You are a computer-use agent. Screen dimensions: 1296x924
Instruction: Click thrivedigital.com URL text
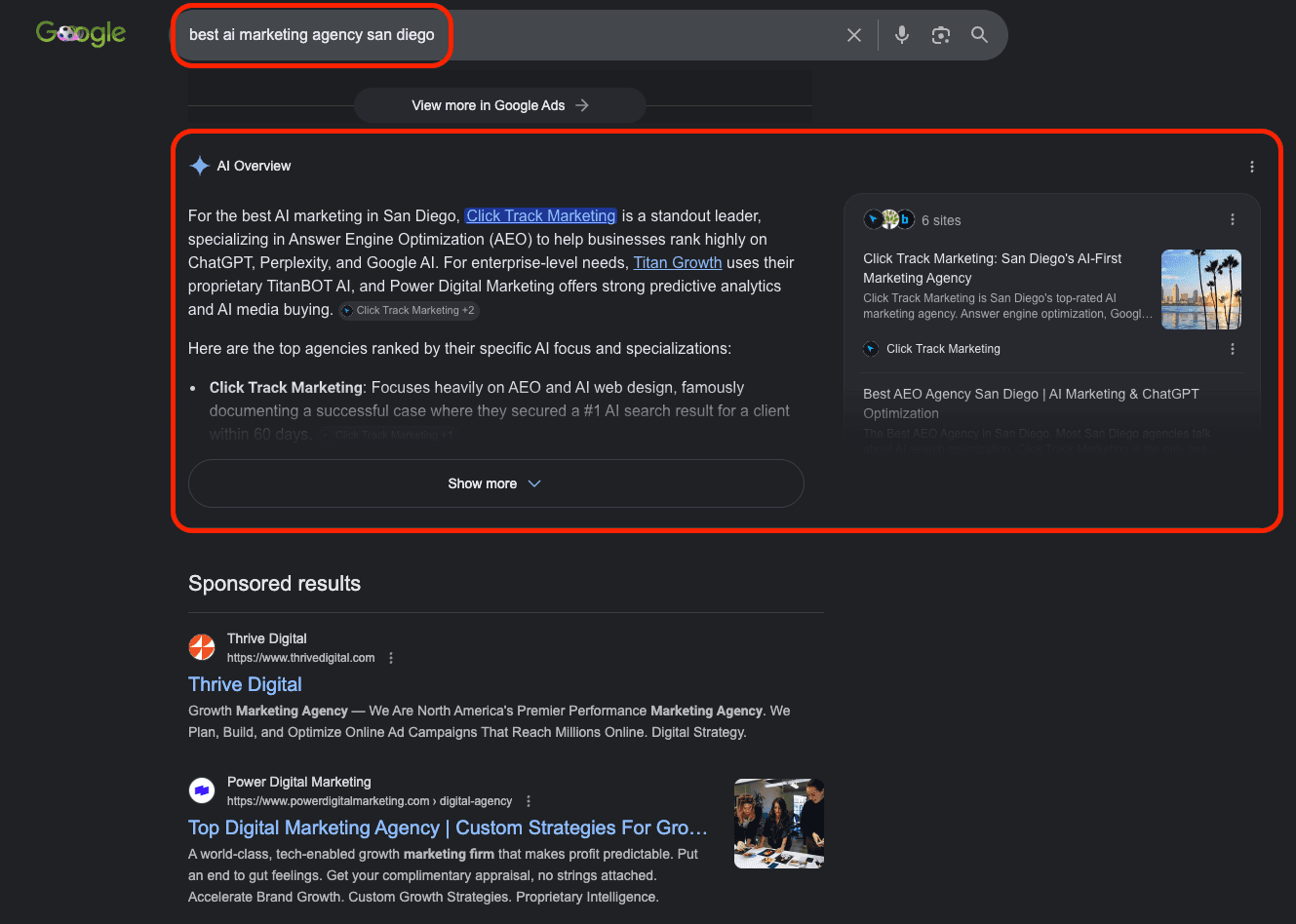[x=300, y=658]
